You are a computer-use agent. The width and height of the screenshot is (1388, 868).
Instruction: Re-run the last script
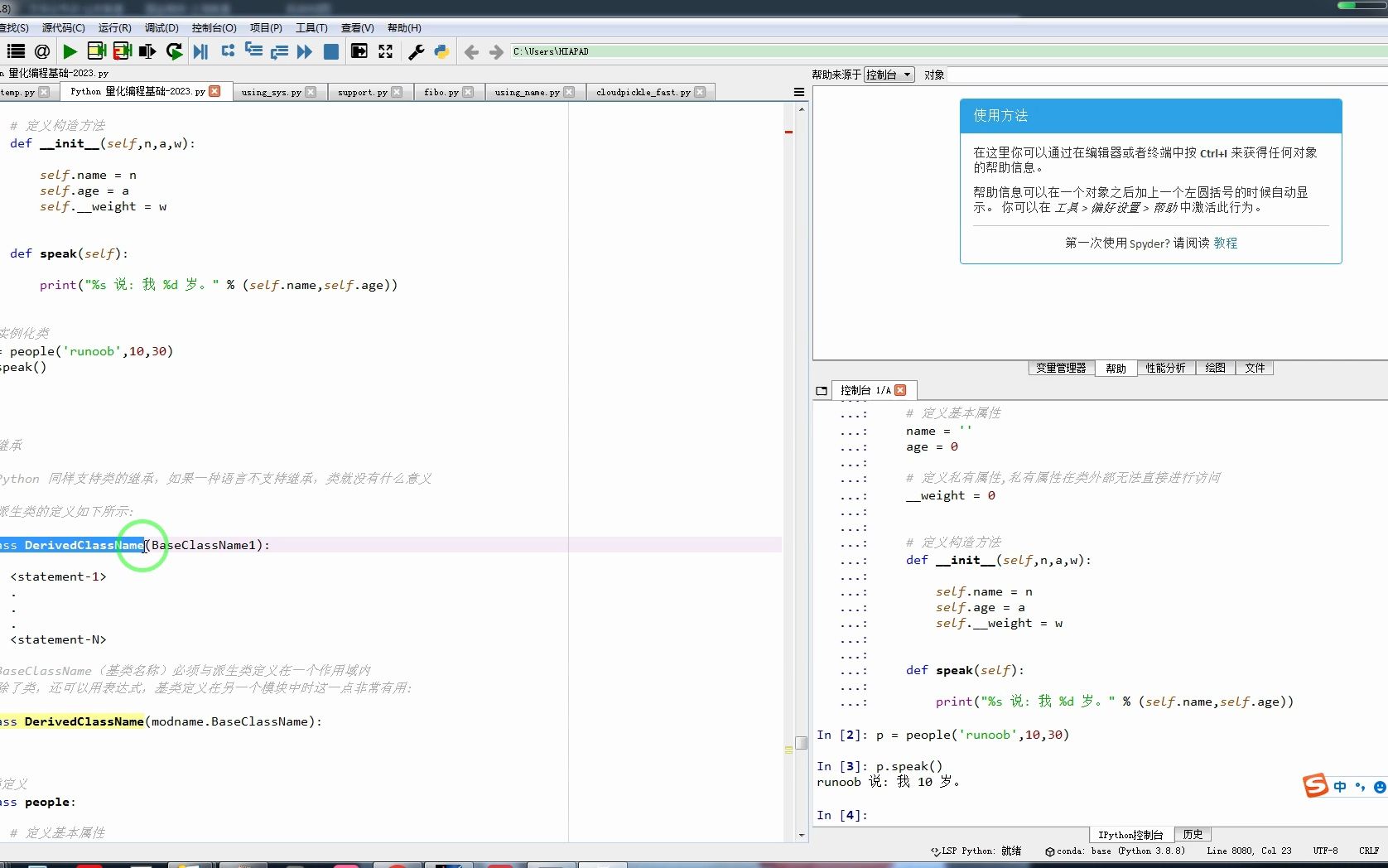coord(174,51)
